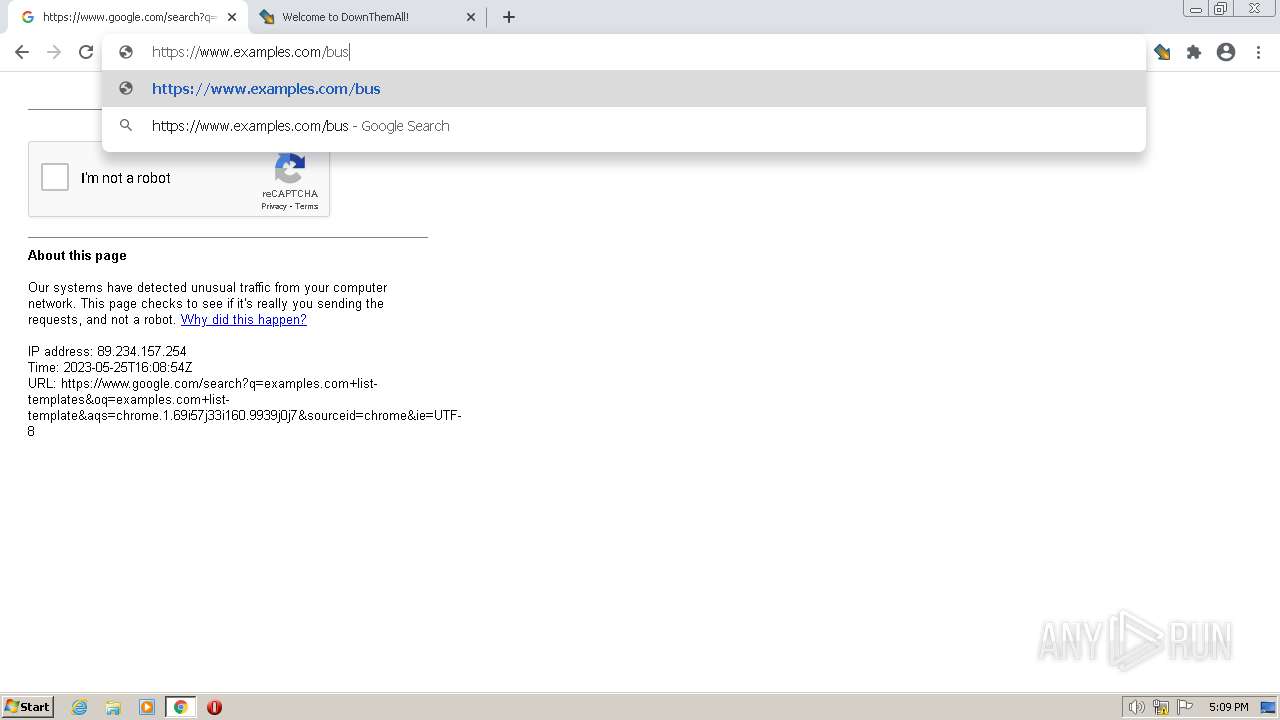The image size is (1280, 720).
Task: Click the Chrome taskbar icon
Action: pos(181,707)
